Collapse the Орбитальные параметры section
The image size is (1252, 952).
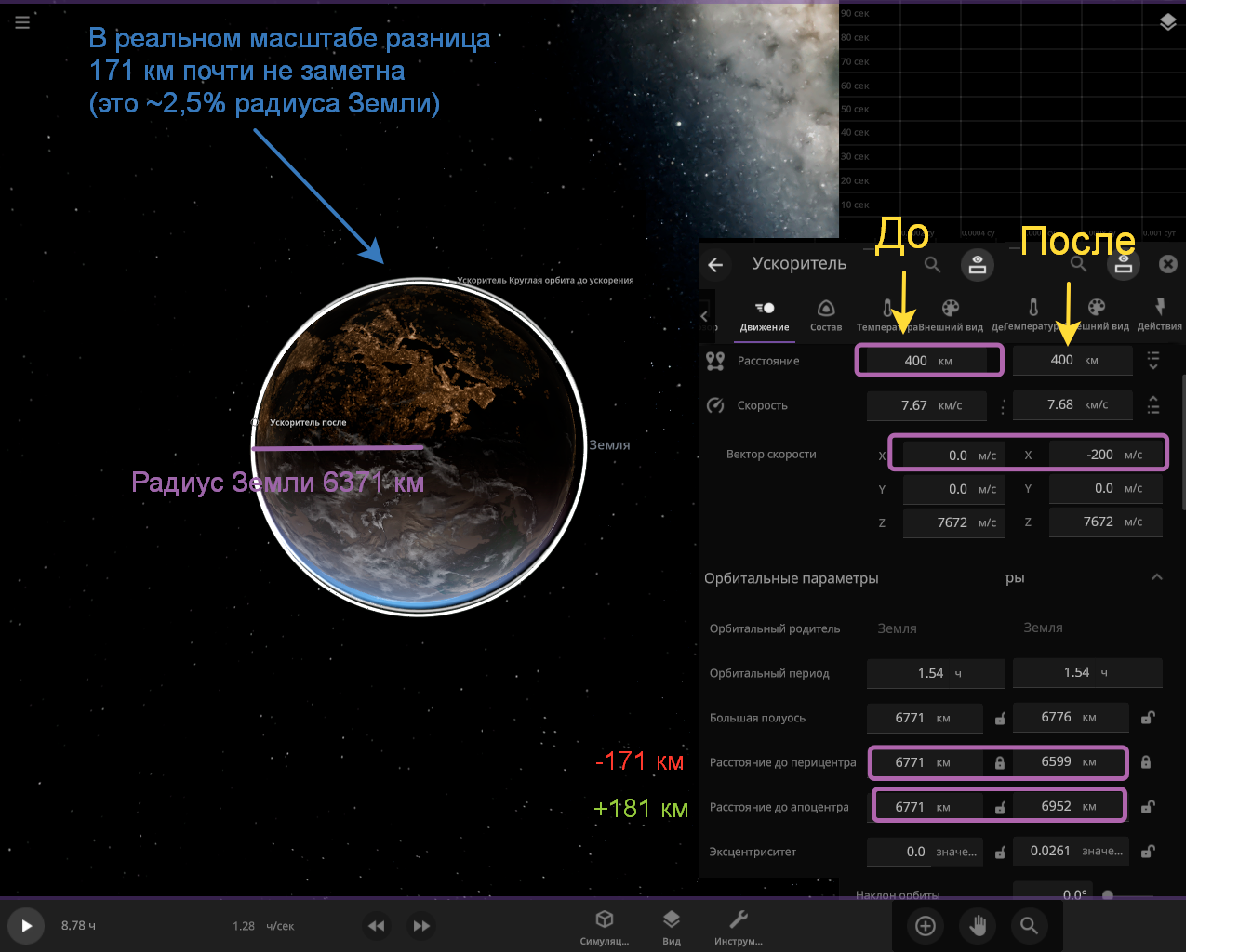[x=1157, y=577]
